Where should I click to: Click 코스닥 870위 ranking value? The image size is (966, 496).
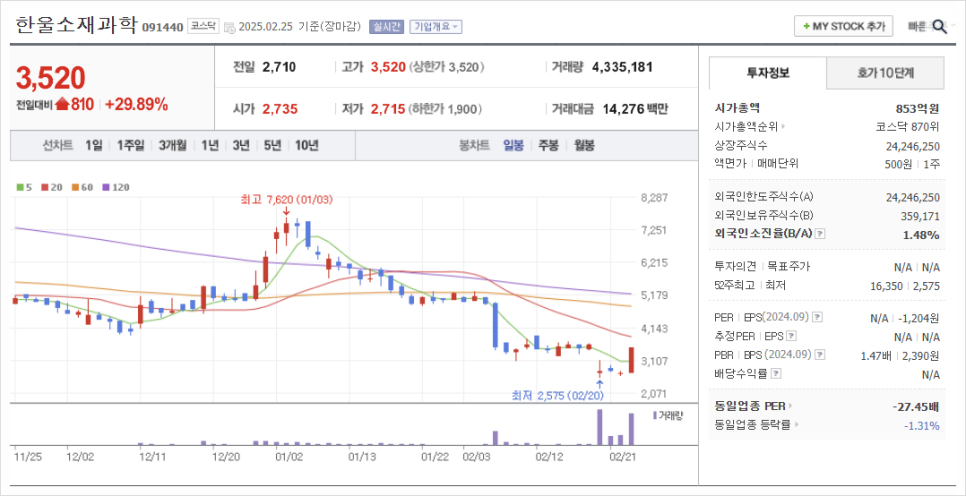[908, 127]
